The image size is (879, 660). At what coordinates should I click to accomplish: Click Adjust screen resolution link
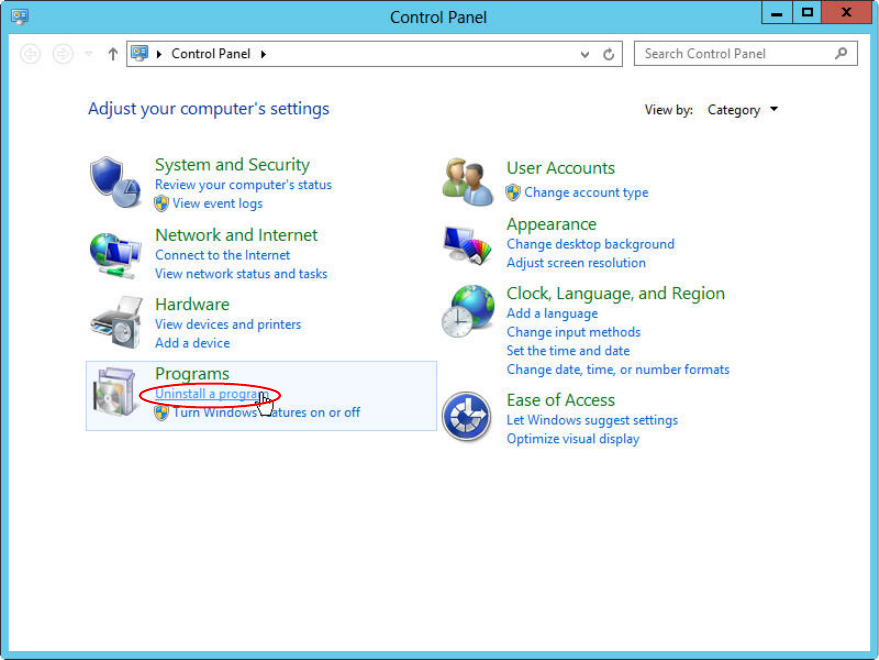[x=576, y=262]
